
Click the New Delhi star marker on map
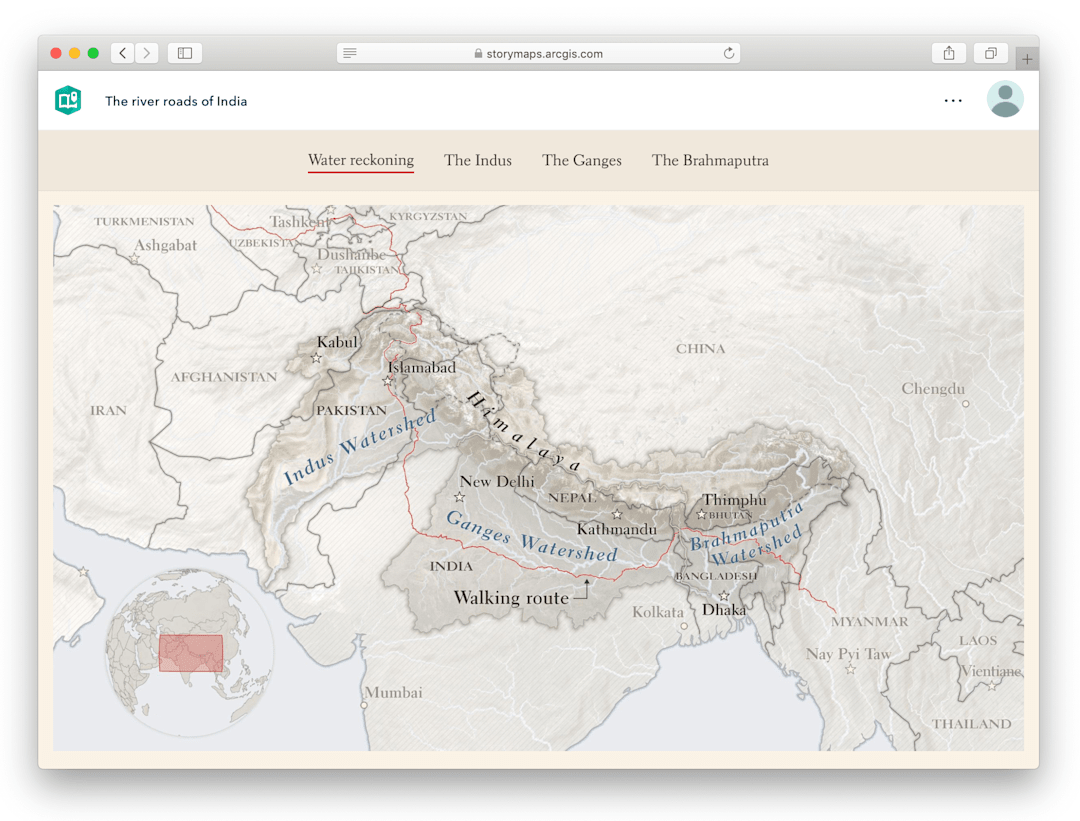point(460,497)
